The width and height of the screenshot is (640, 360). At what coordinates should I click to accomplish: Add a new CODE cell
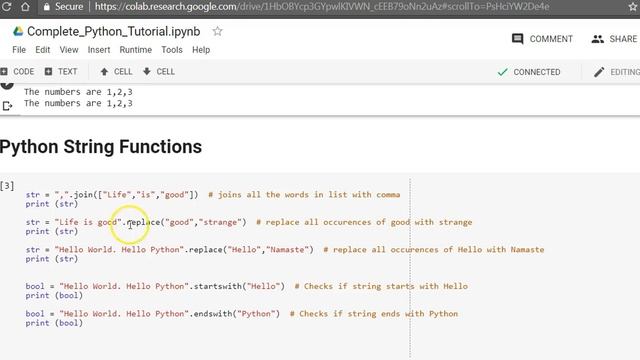[17, 71]
